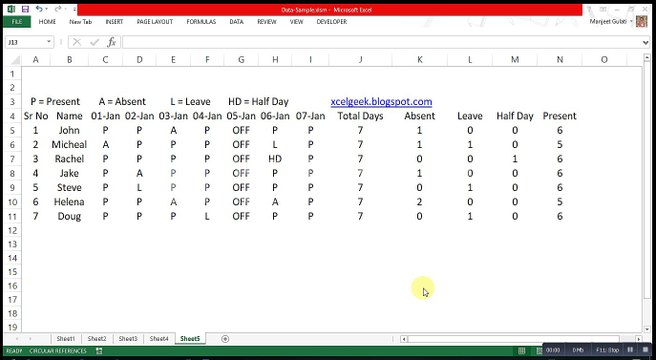This screenshot has height=360, width=656.
Task: Click the user profile picture
Action: pyautogui.click(x=642, y=21)
